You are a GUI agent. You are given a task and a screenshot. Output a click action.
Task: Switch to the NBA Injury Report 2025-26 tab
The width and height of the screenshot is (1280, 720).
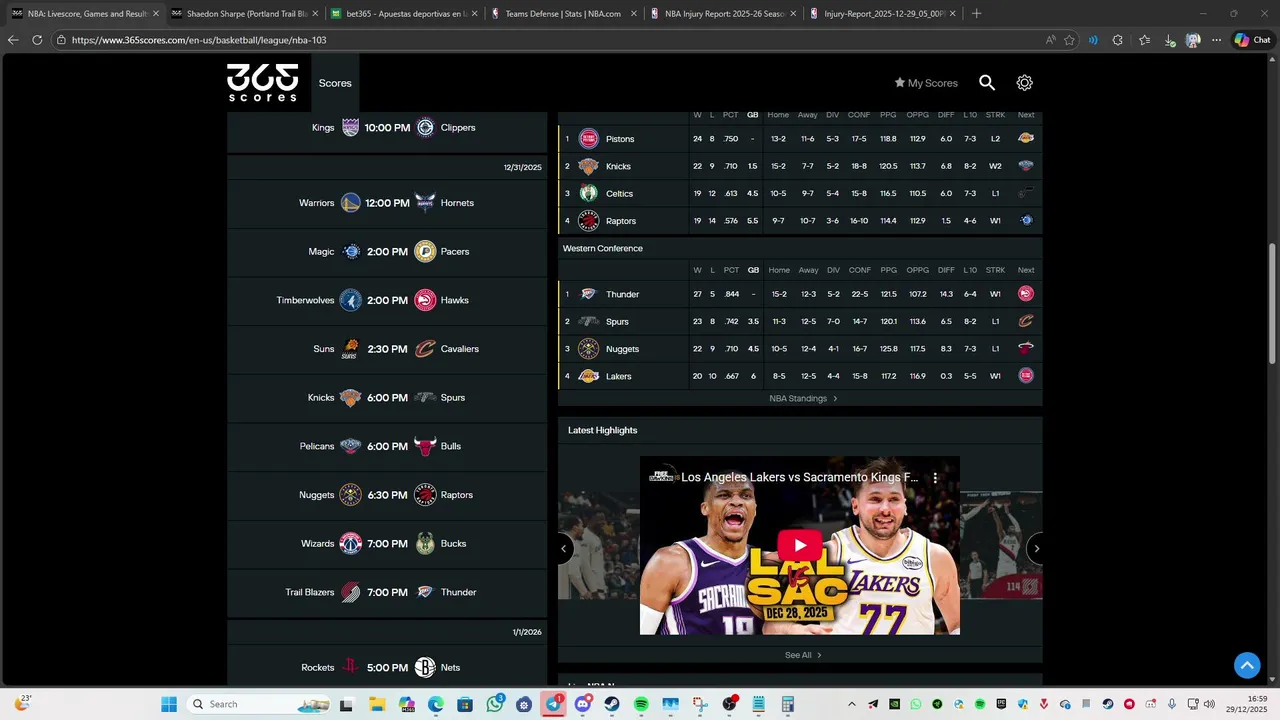pyautogui.click(x=723, y=14)
